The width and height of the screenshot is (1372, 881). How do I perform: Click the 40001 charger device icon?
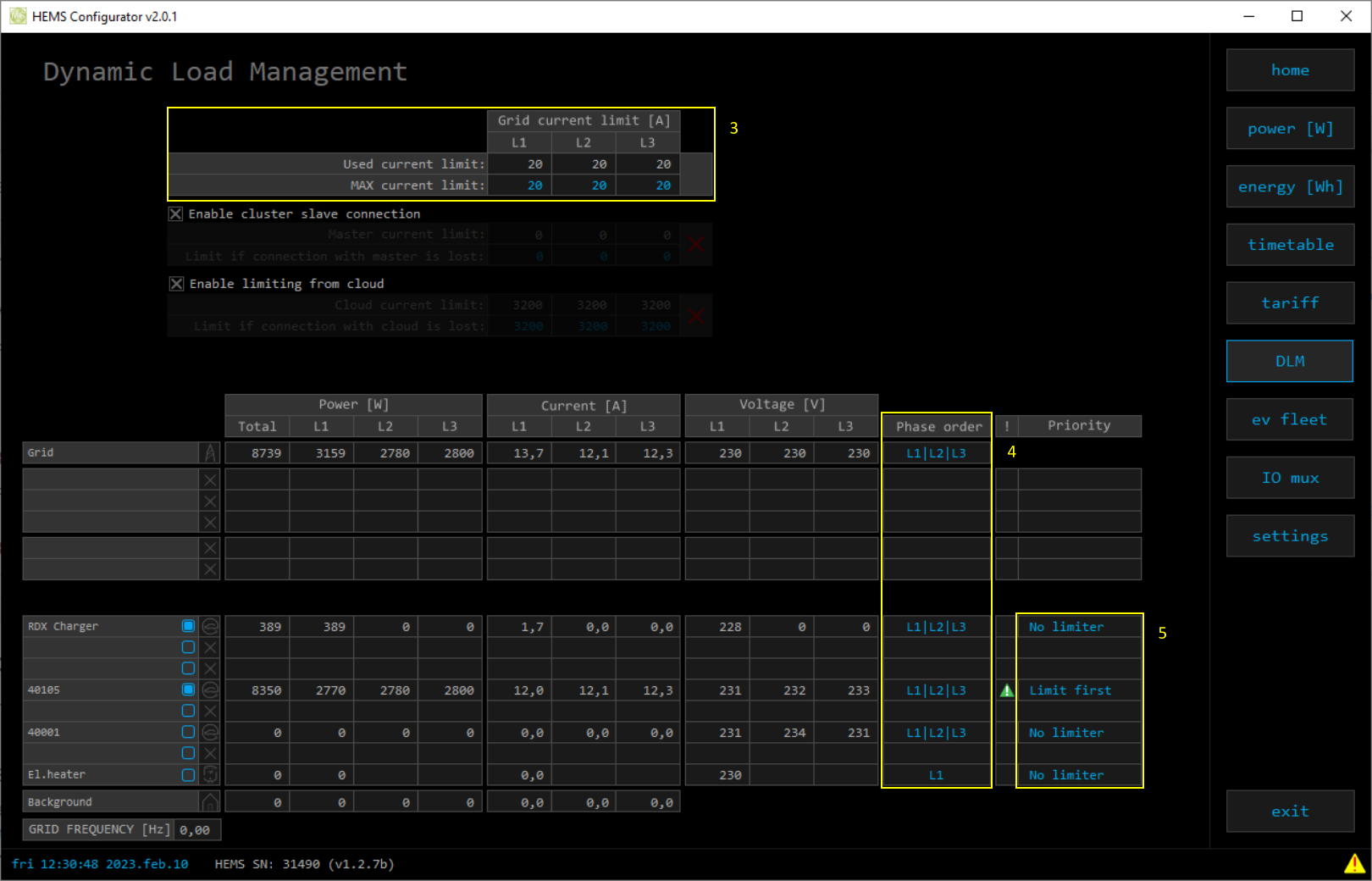click(210, 732)
